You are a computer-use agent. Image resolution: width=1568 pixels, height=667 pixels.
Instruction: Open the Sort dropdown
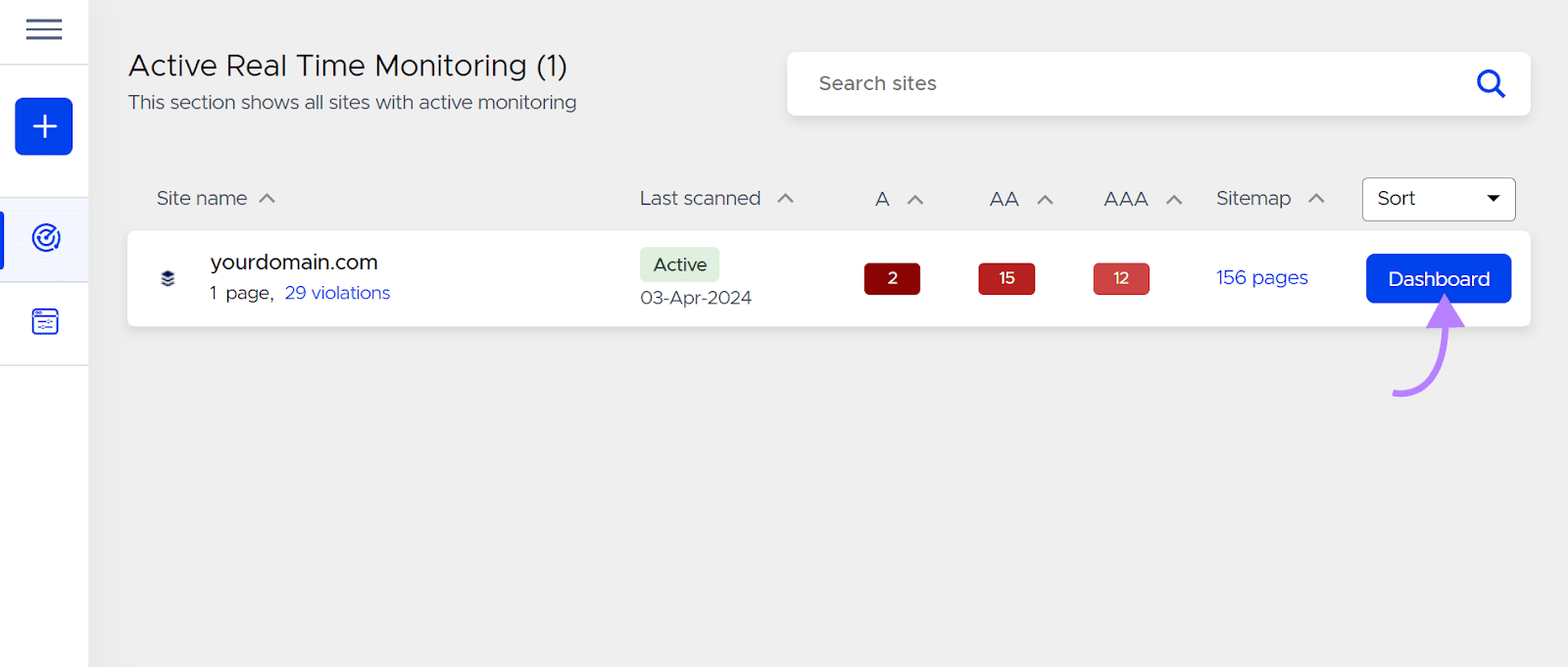point(1439,199)
